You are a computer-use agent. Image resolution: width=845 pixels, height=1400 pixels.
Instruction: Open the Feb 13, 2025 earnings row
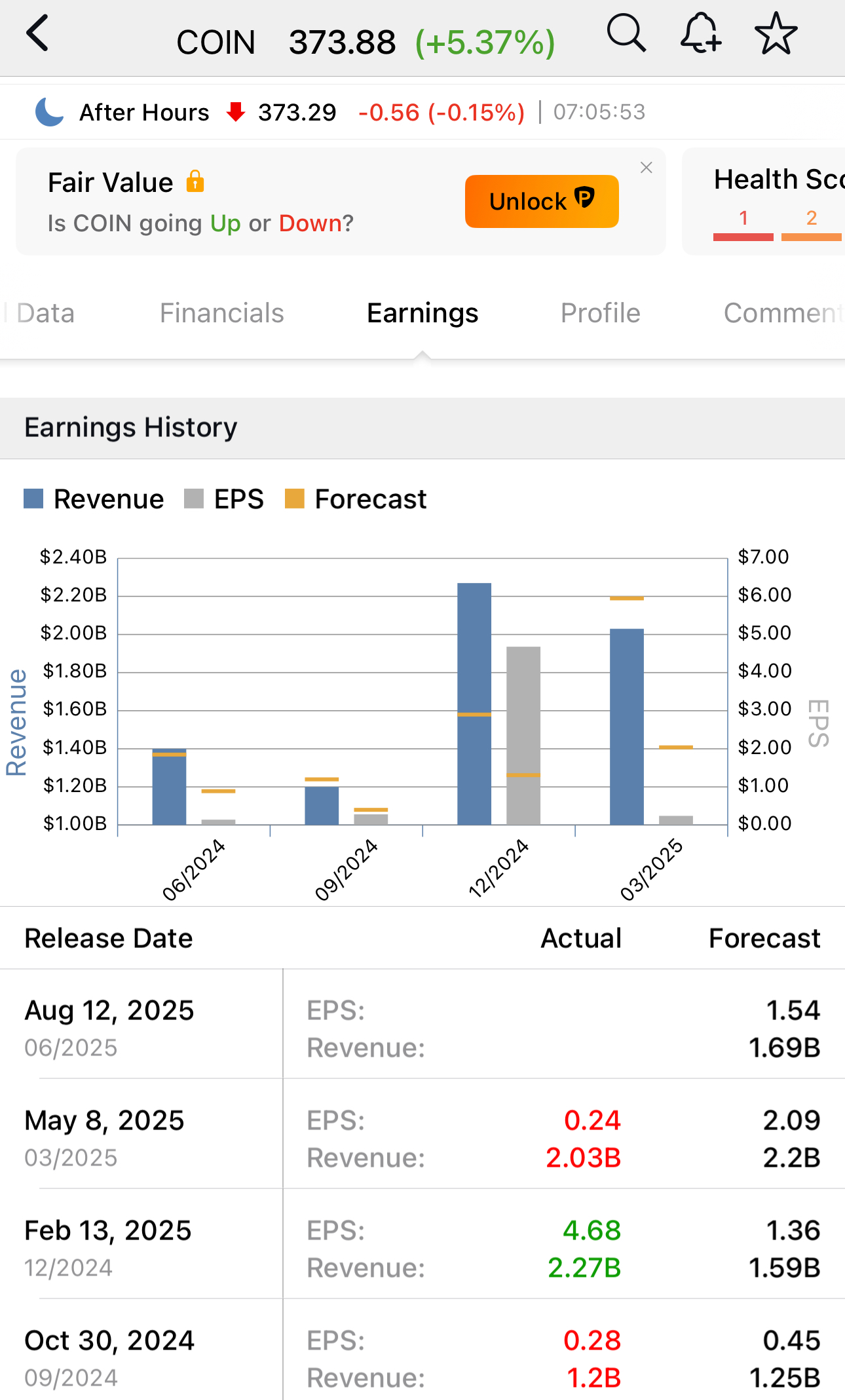pyautogui.click(x=423, y=1244)
